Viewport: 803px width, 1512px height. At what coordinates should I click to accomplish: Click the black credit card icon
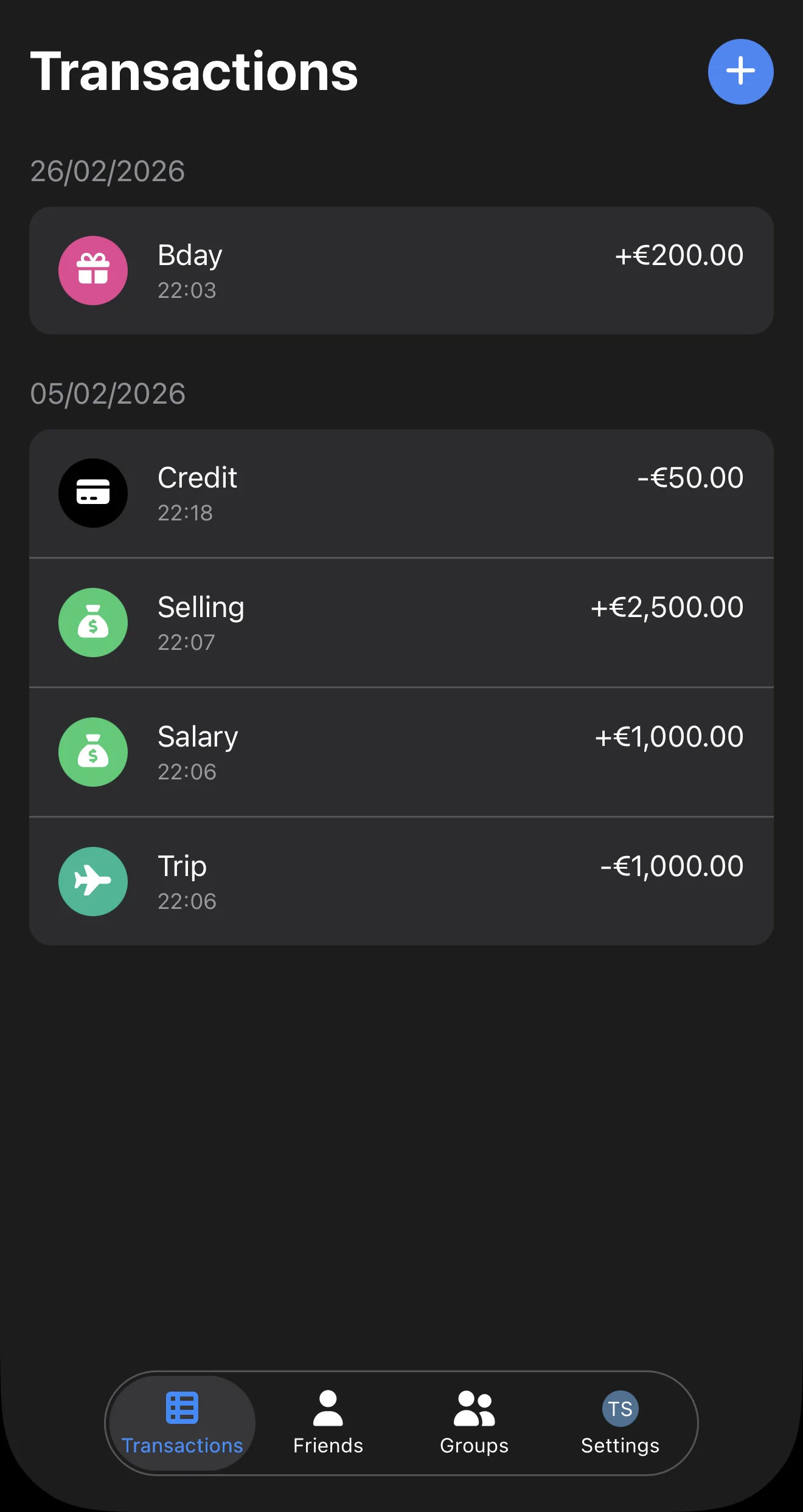click(93, 493)
